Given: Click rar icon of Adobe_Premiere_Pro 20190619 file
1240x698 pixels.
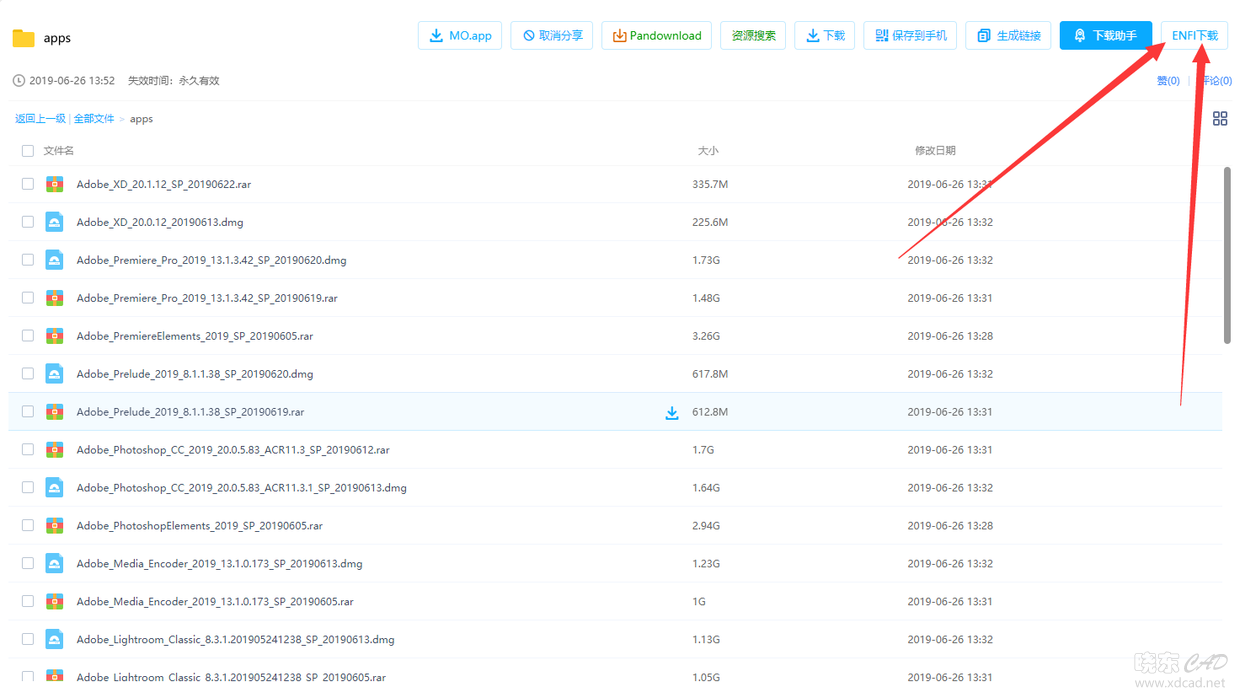Looking at the screenshot, I should pyautogui.click(x=55, y=298).
